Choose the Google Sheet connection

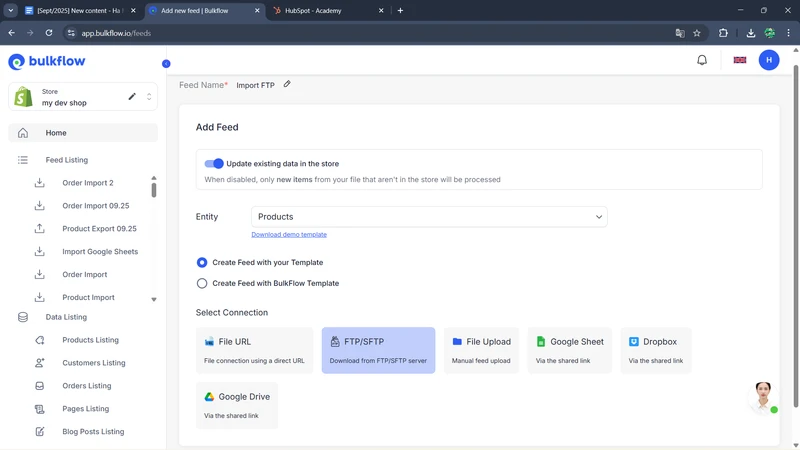[569, 350]
